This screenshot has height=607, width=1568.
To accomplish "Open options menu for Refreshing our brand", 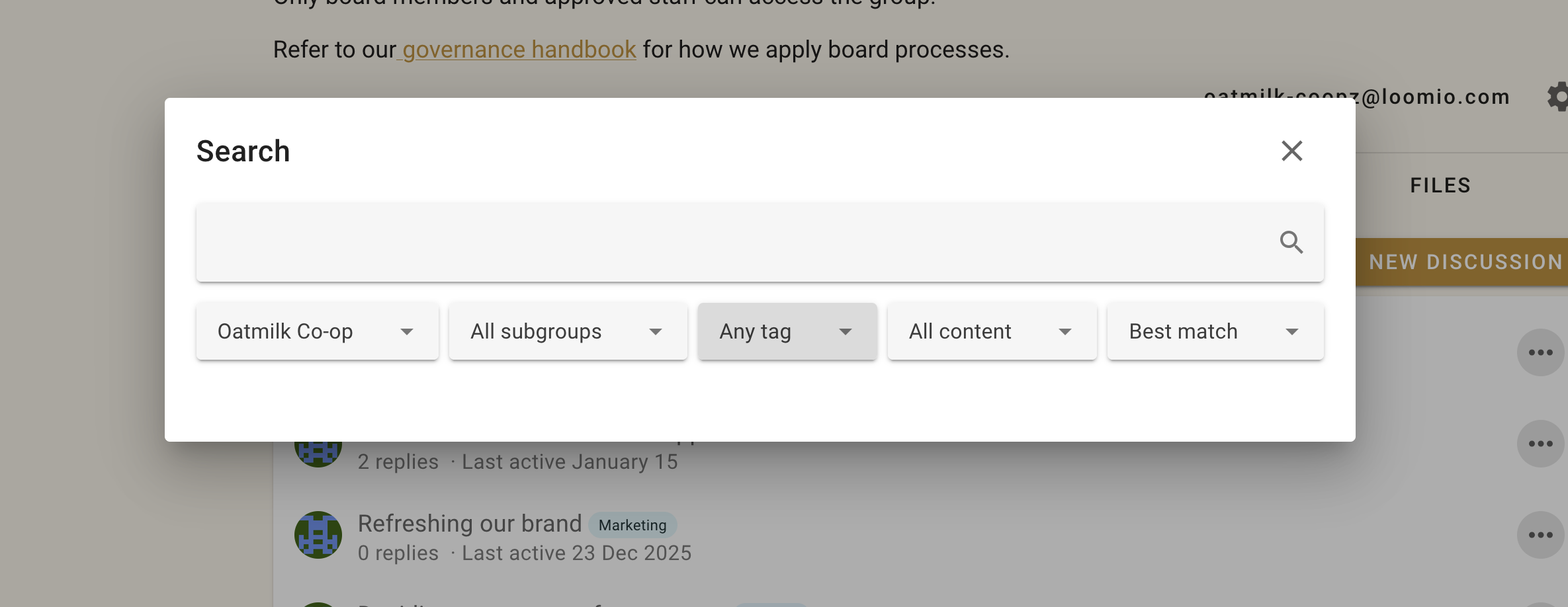I will pyautogui.click(x=1540, y=535).
